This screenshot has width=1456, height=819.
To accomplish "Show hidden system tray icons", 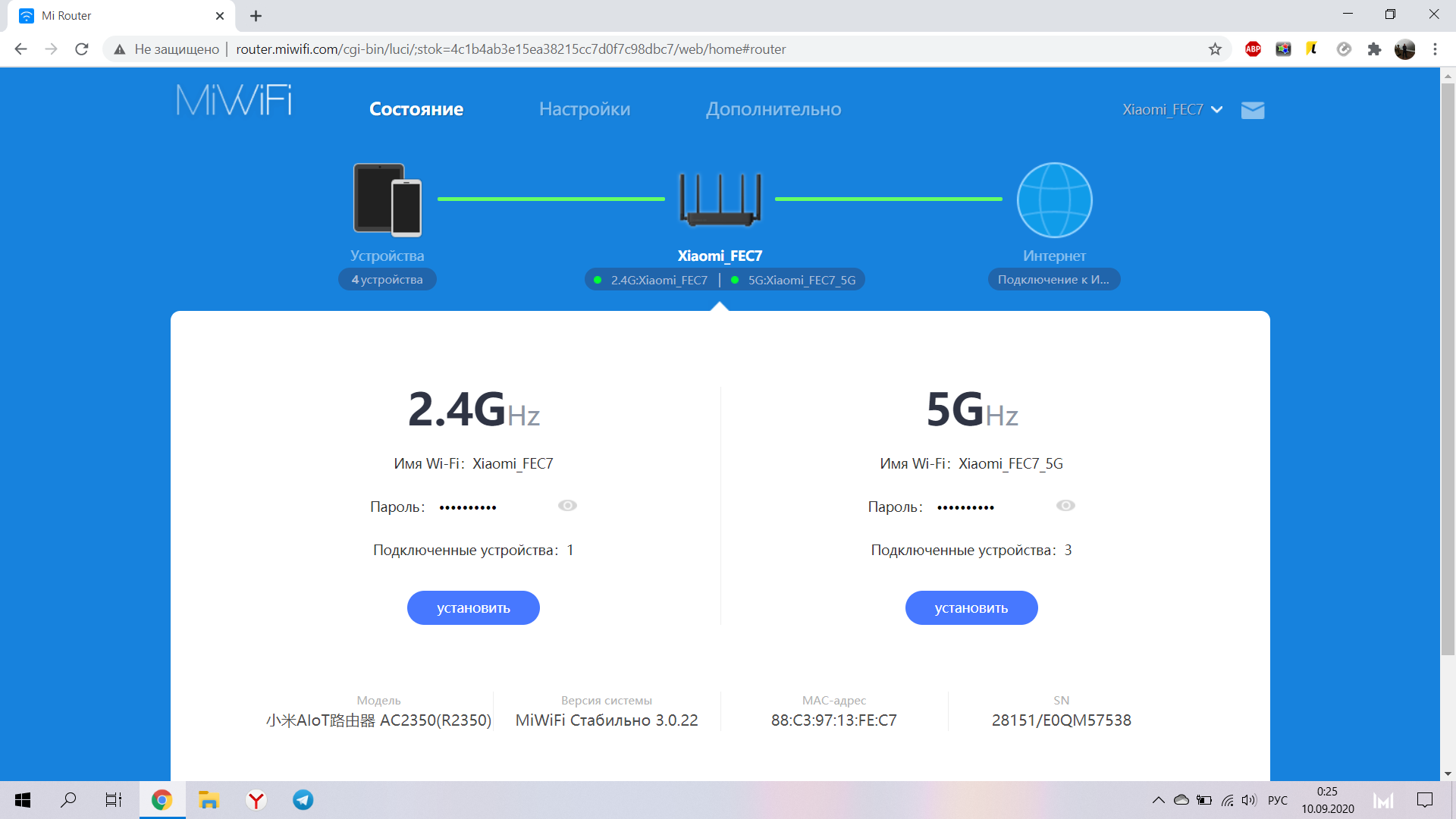I will point(1158,800).
